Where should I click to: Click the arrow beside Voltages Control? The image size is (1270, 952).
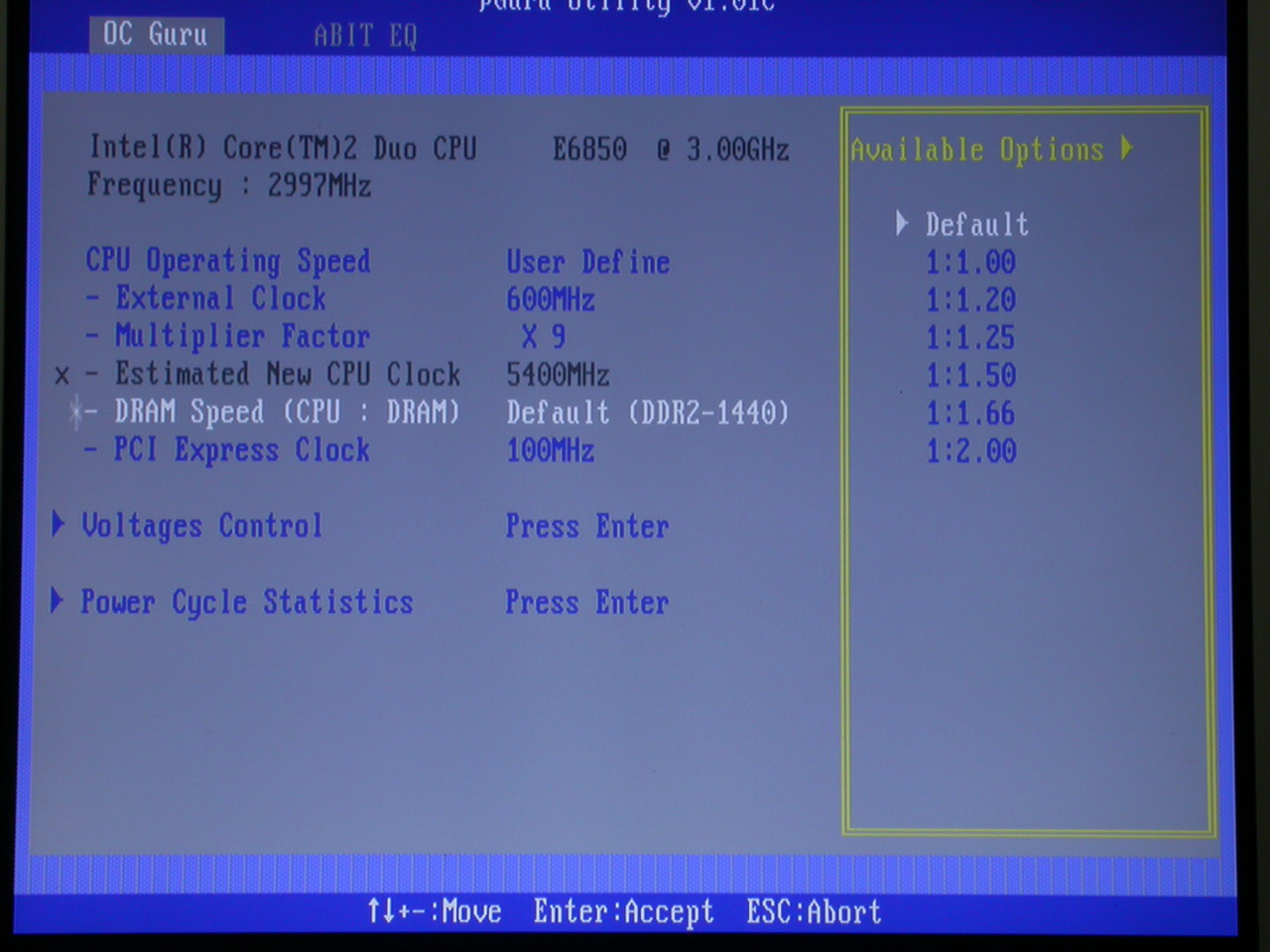coord(58,524)
